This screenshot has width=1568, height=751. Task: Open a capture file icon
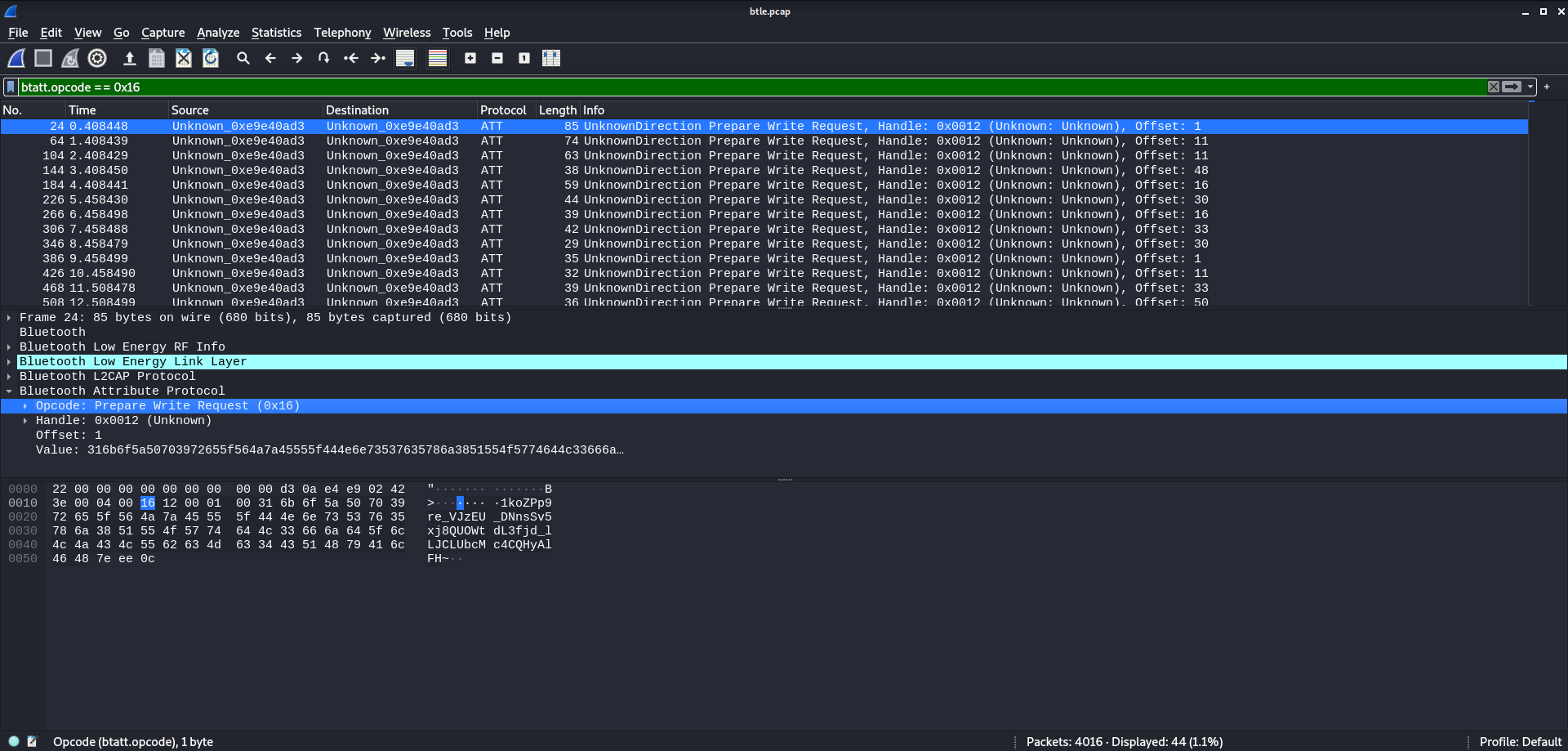[129, 58]
